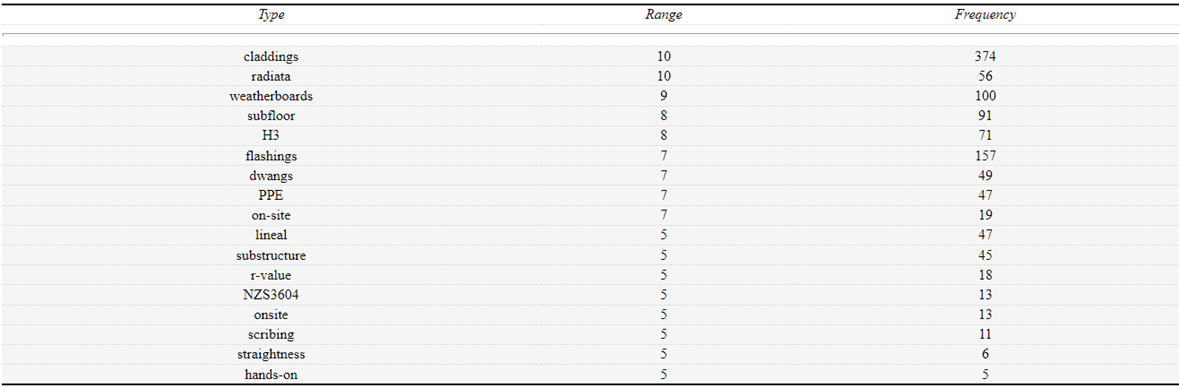This screenshot has height=388, width=1179.
Task: Select the subfloor row
Action: coord(590,116)
